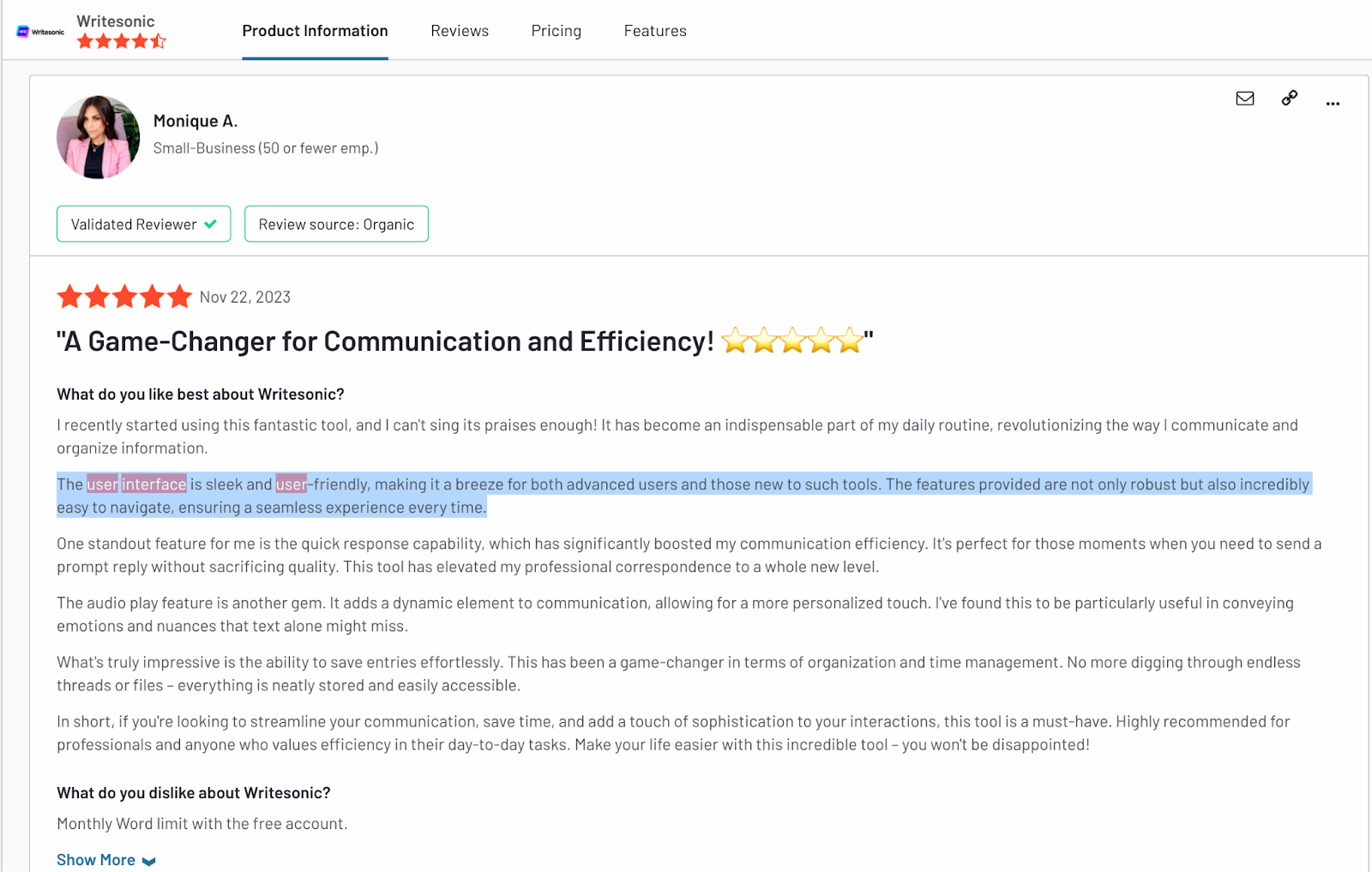The width and height of the screenshot is (1372, 872).
Task: Click the text Small-Business (50 or fewer emp.)
Action: pyautogui.click(x=266, y=148)
